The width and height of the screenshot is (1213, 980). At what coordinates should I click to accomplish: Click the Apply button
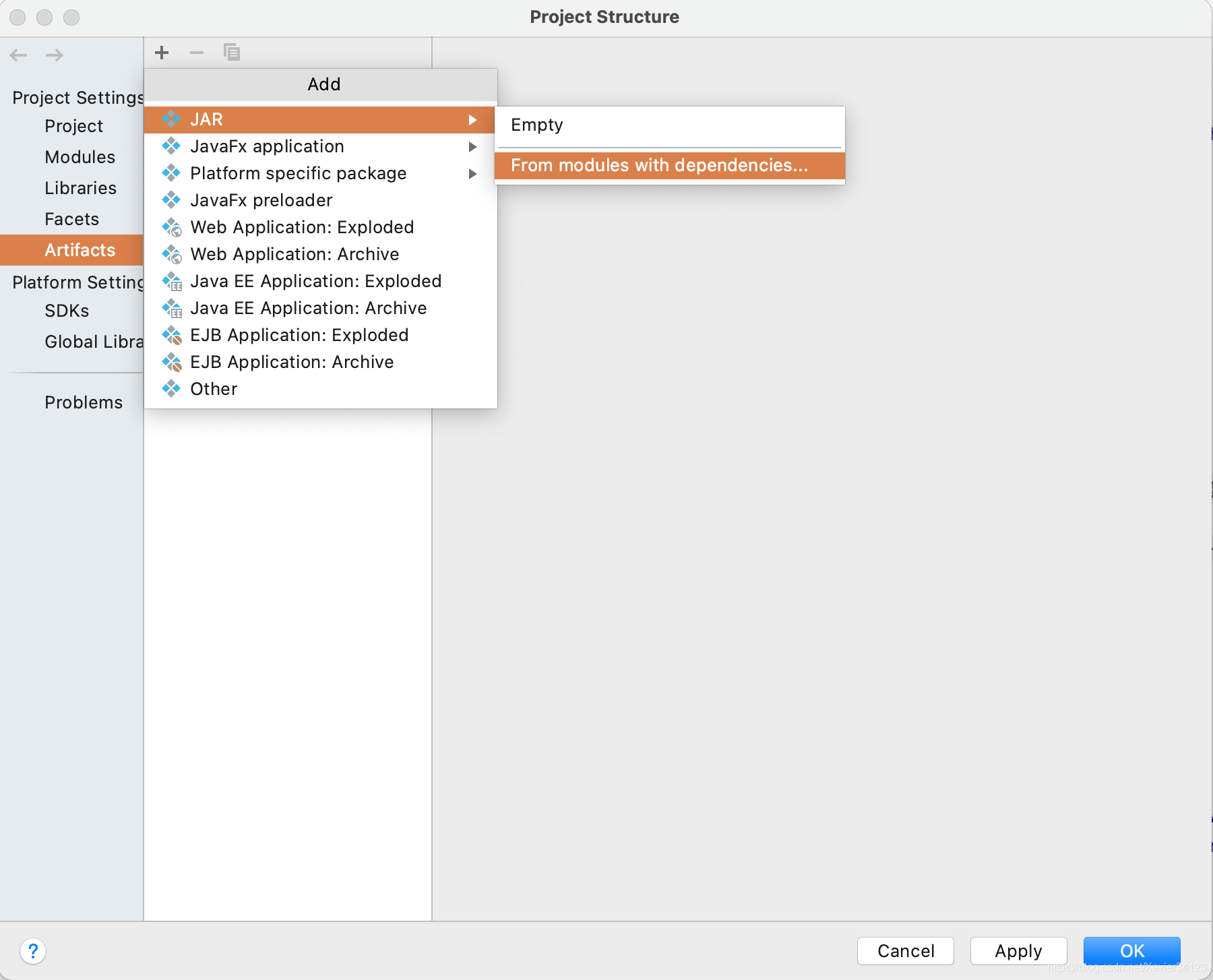1019,951
